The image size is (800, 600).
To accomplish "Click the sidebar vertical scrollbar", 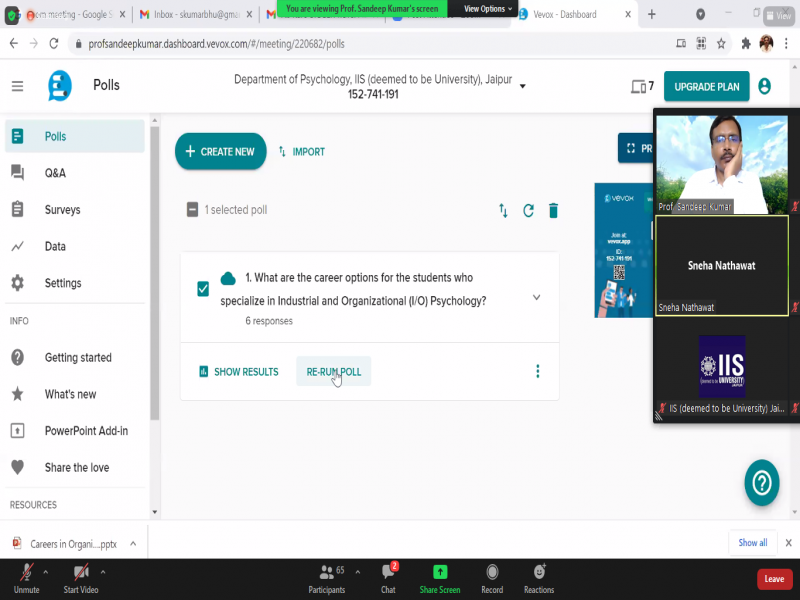I will pyautogui.click(x=154, y=270).
